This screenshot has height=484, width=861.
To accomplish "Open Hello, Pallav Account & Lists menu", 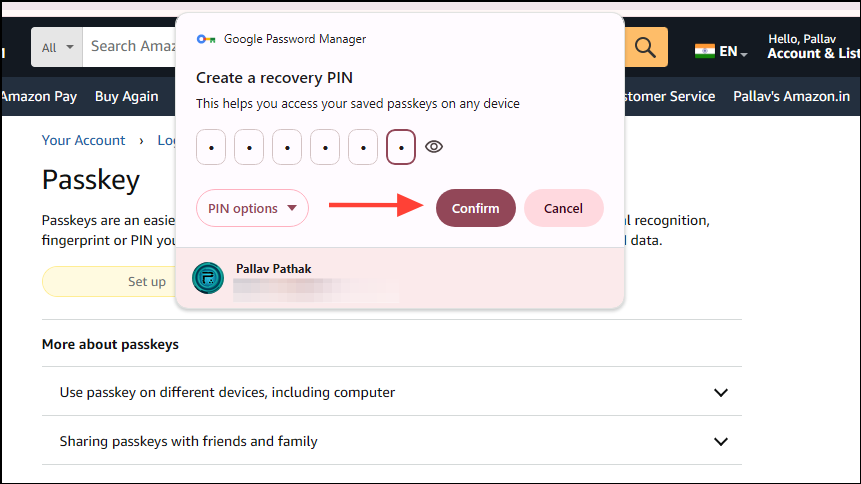I will [x=813, y=46].
